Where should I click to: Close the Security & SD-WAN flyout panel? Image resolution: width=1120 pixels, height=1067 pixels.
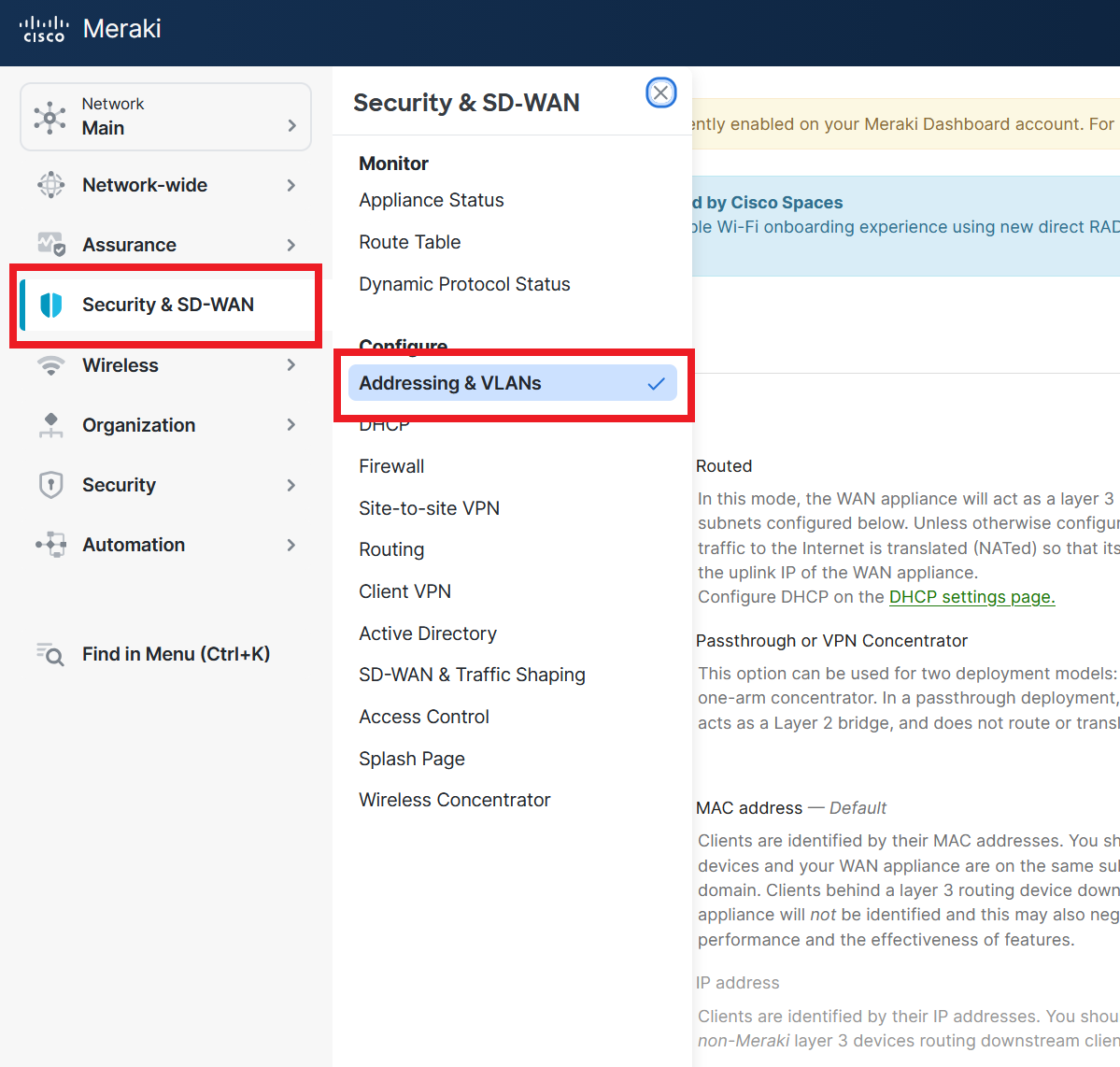660,92
